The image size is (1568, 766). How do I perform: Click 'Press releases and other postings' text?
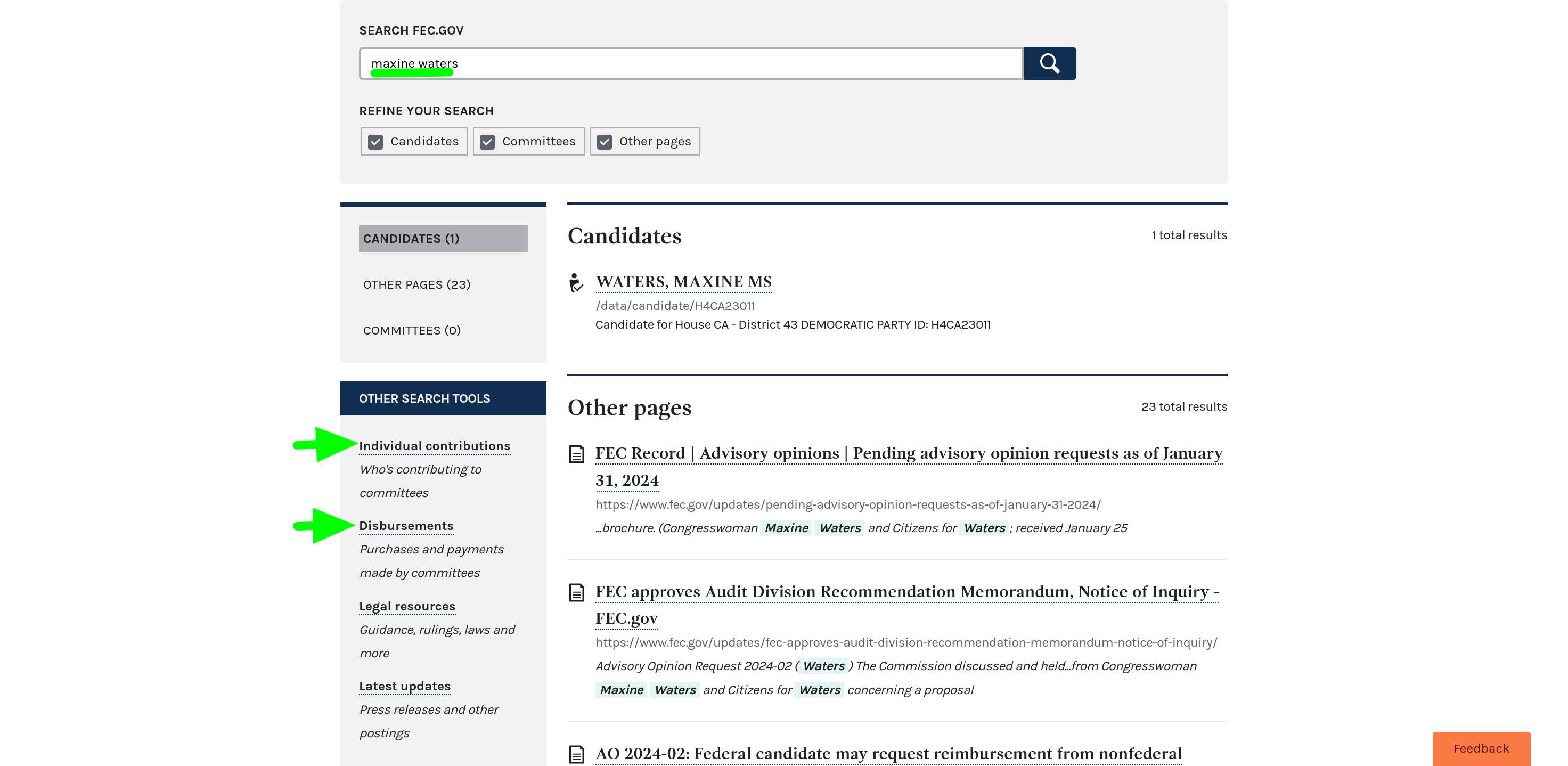tap(429, 721)
